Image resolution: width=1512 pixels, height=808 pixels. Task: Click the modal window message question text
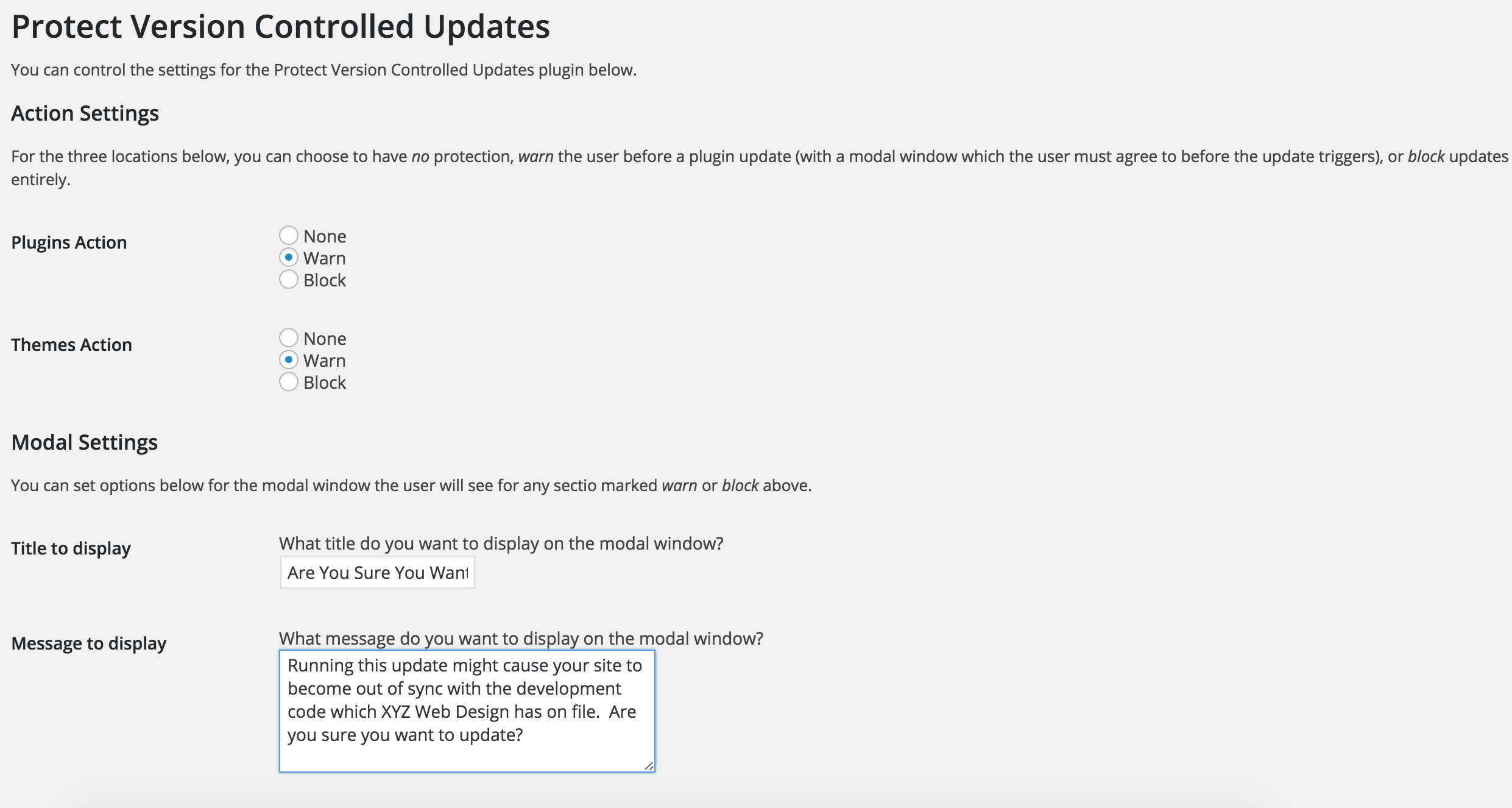pos(521,638)
